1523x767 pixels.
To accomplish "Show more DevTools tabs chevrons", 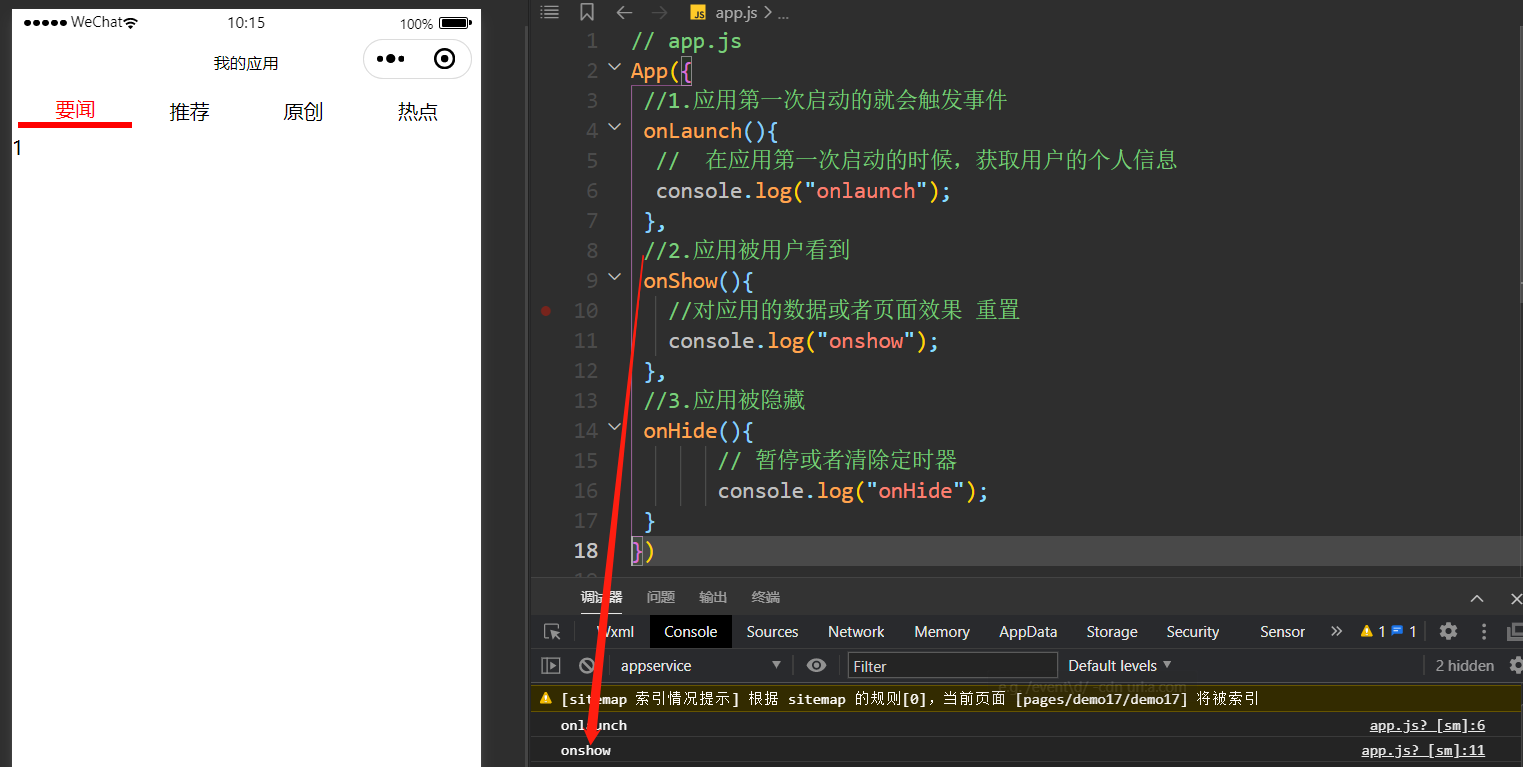I will [x=1336, y=632].
